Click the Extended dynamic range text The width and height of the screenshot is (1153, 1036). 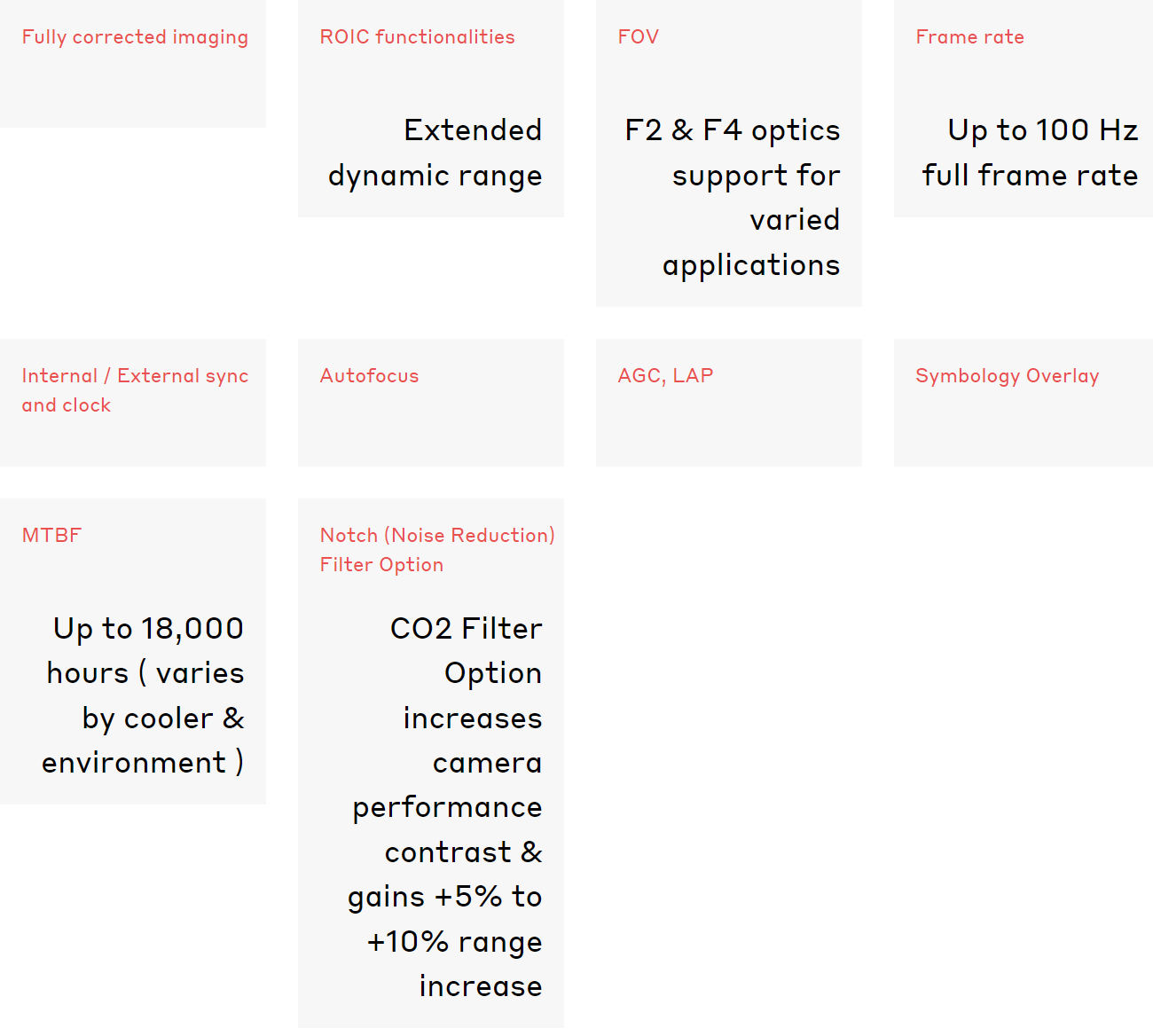tap(435, 153)
